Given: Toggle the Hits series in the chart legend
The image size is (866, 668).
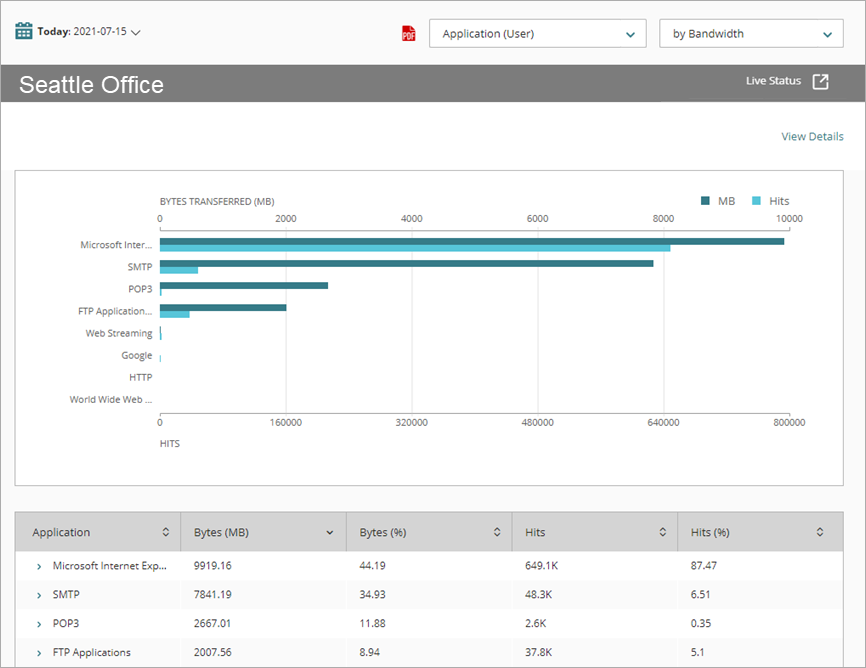Looking at the screenshot, I should click(x=769, y=201).
